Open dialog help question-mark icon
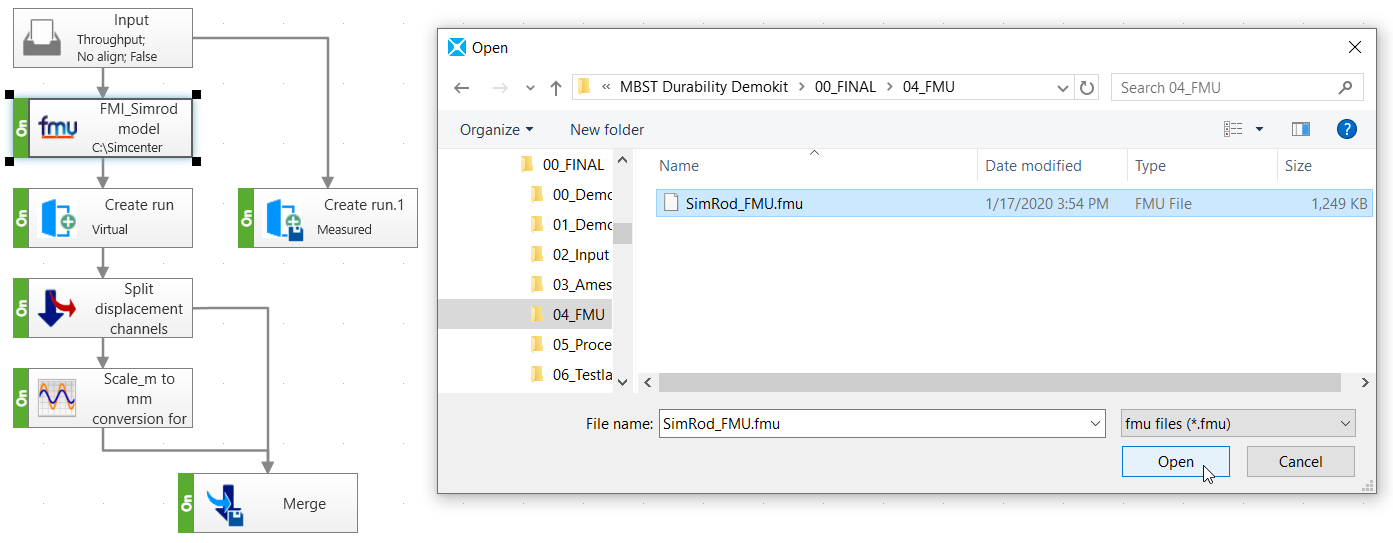The height and width of the screenshot is (543, 1393). click(x=1346, y=129)
